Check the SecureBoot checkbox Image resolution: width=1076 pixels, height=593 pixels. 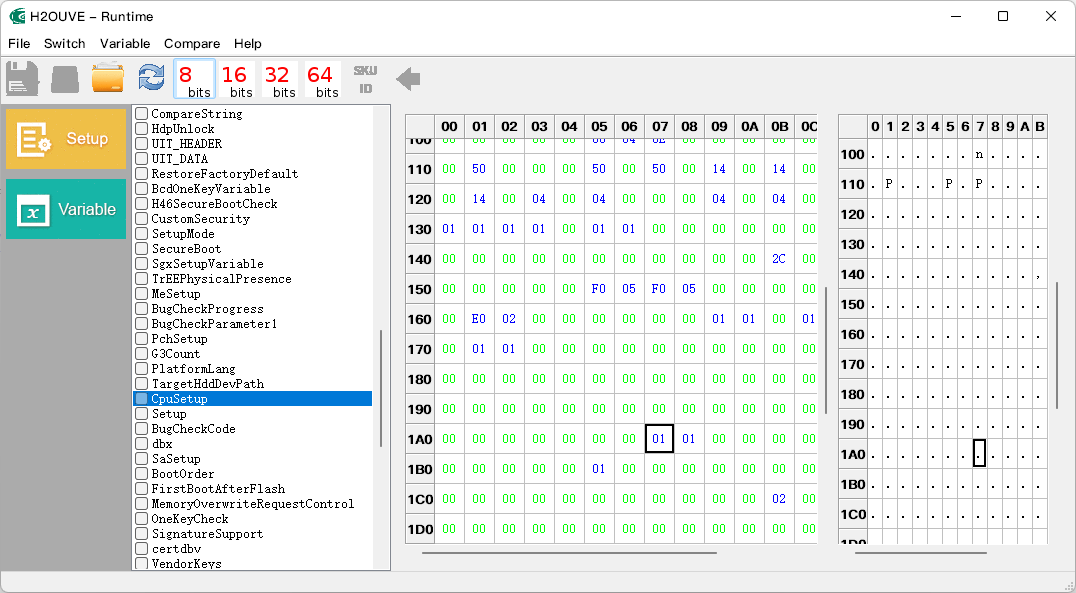(x=142, y=248)
